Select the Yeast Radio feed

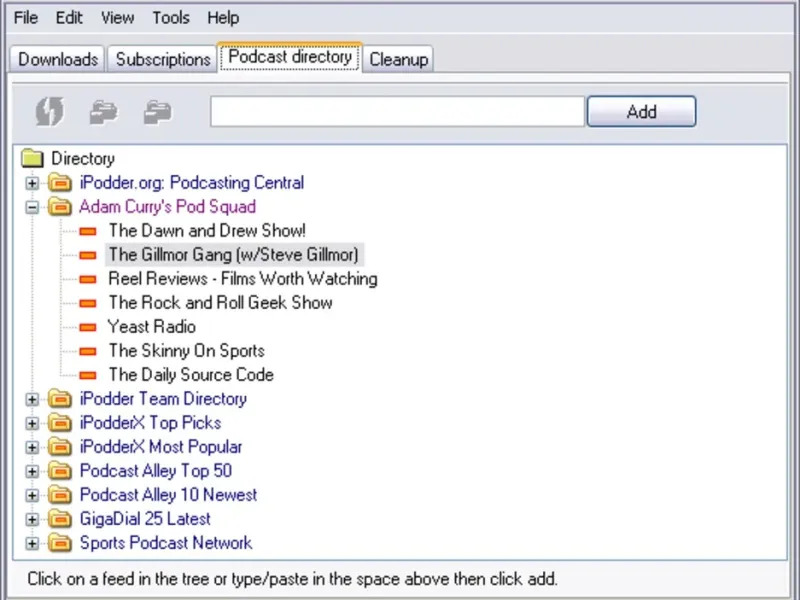(x=152, y=327)
